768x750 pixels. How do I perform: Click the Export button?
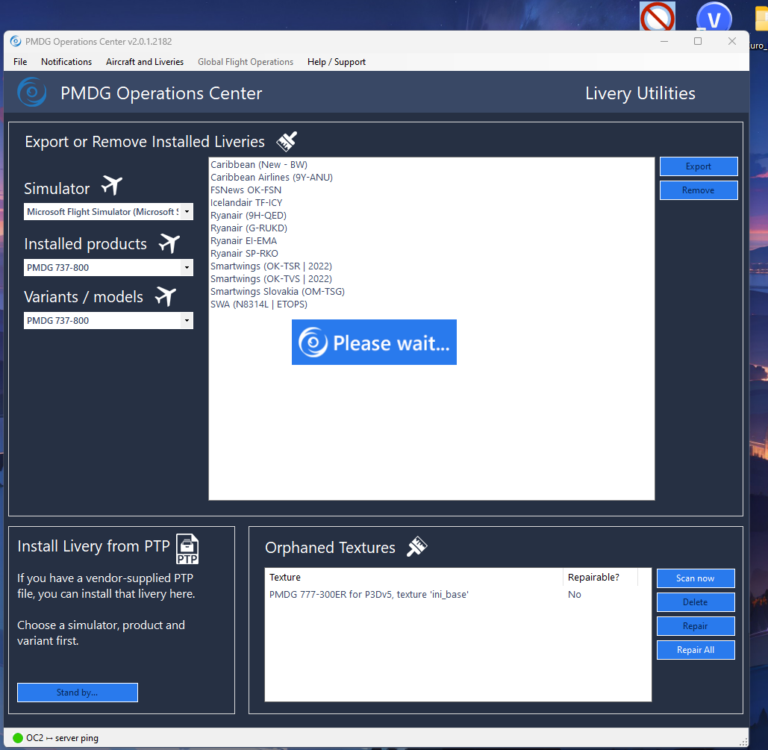(698, 166)
